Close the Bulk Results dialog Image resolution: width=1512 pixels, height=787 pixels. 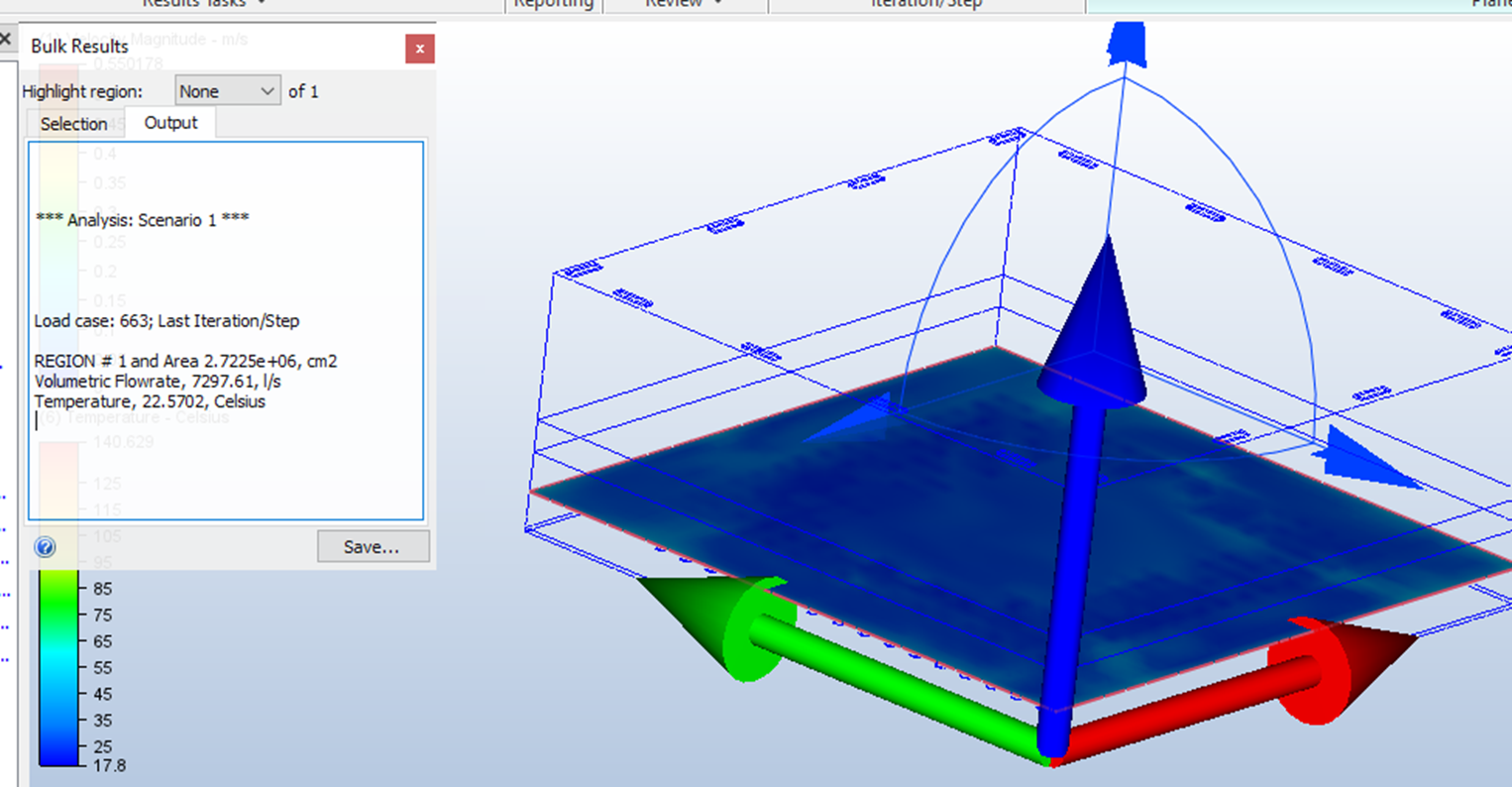click(419, 48)
